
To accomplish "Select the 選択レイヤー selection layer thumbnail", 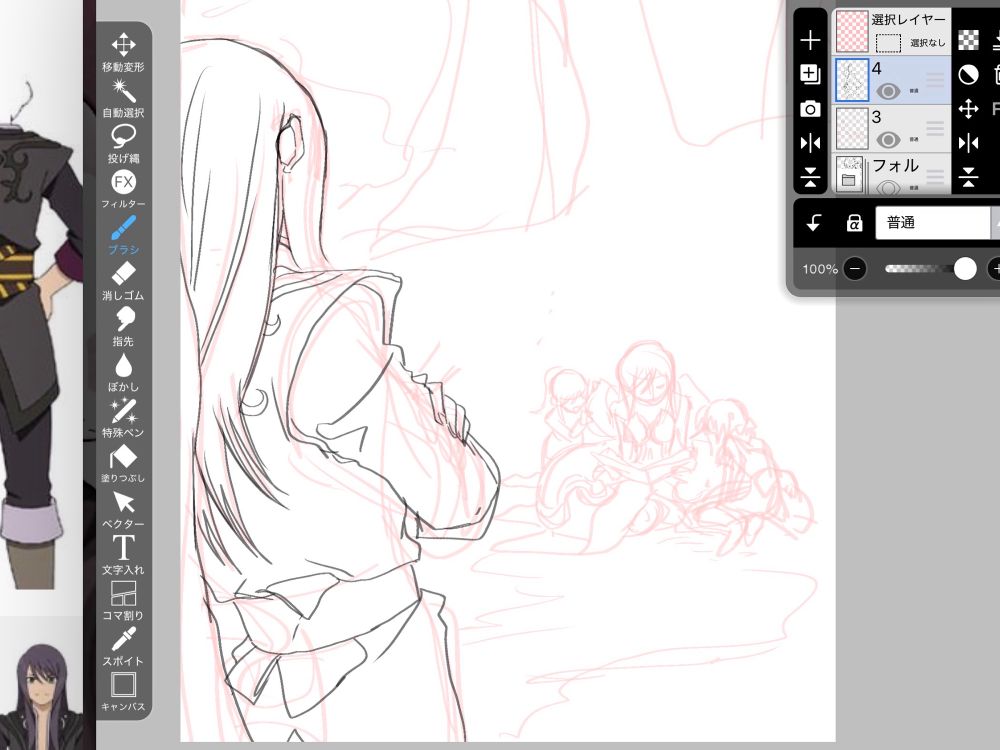I will coord(852,31).
